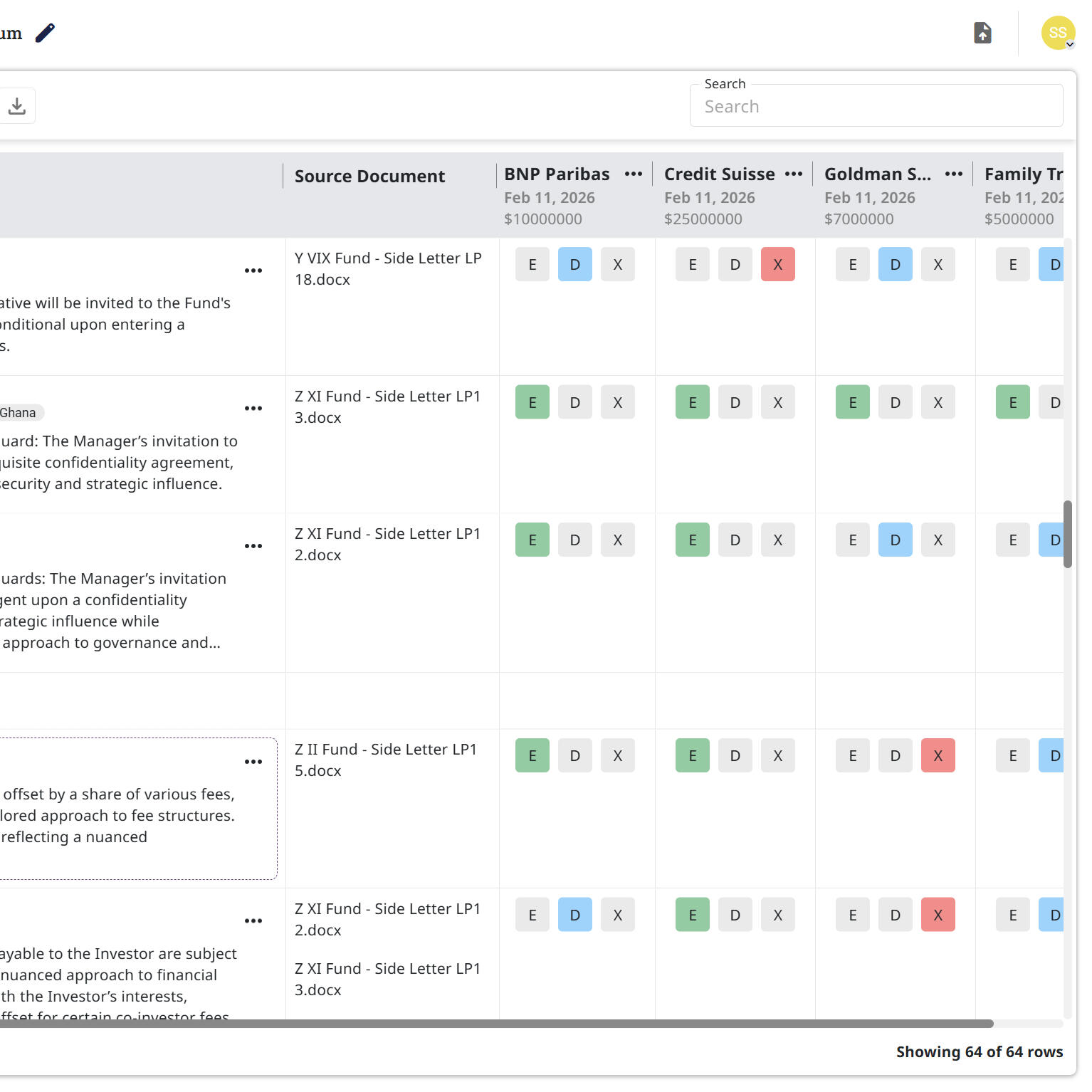Open row options for Side Letter LP 18 row
The image size is (1092, 1092).
coord(253,271)
